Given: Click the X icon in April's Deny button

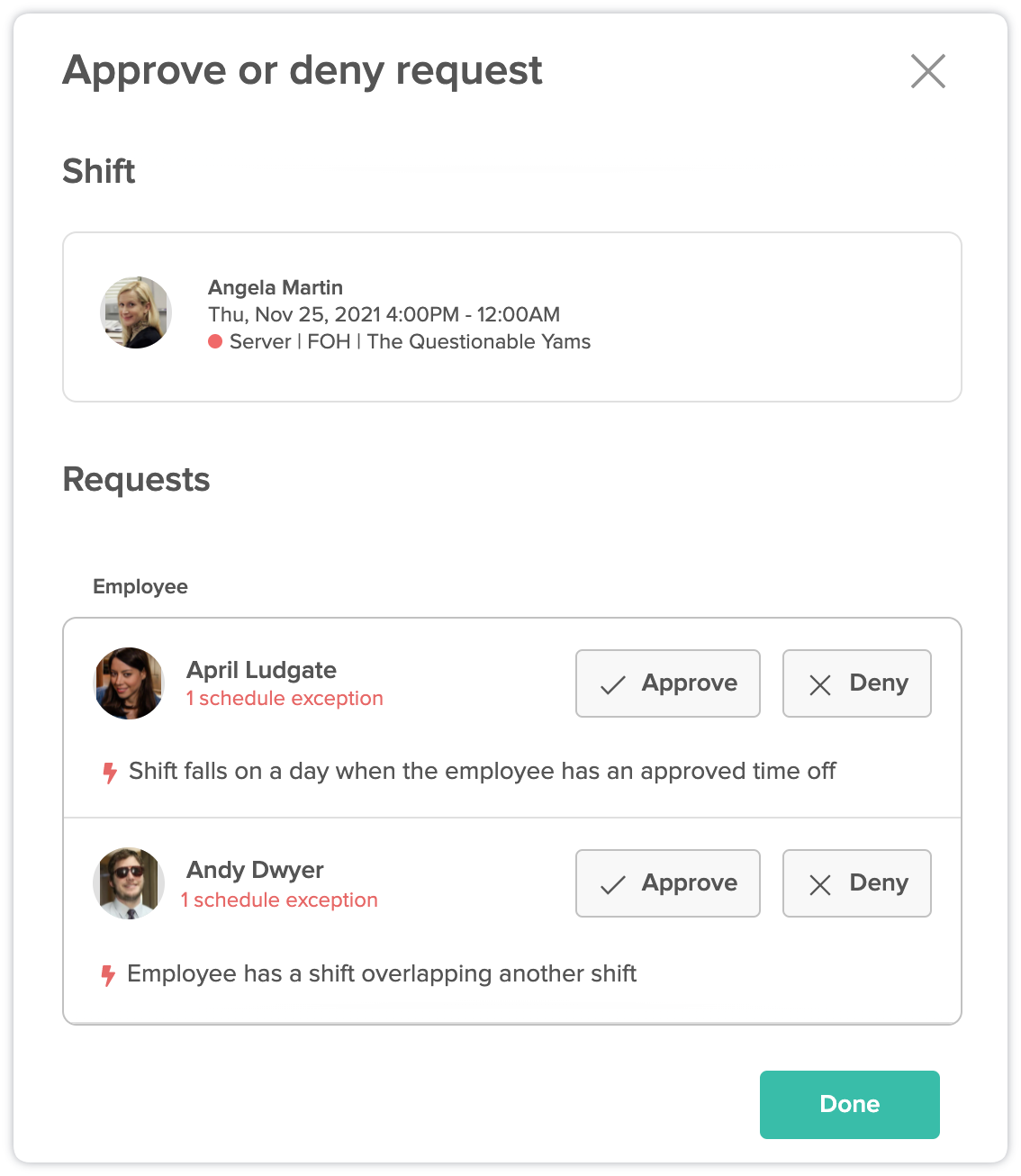Looking at the screenshot, I should [820, 685].
